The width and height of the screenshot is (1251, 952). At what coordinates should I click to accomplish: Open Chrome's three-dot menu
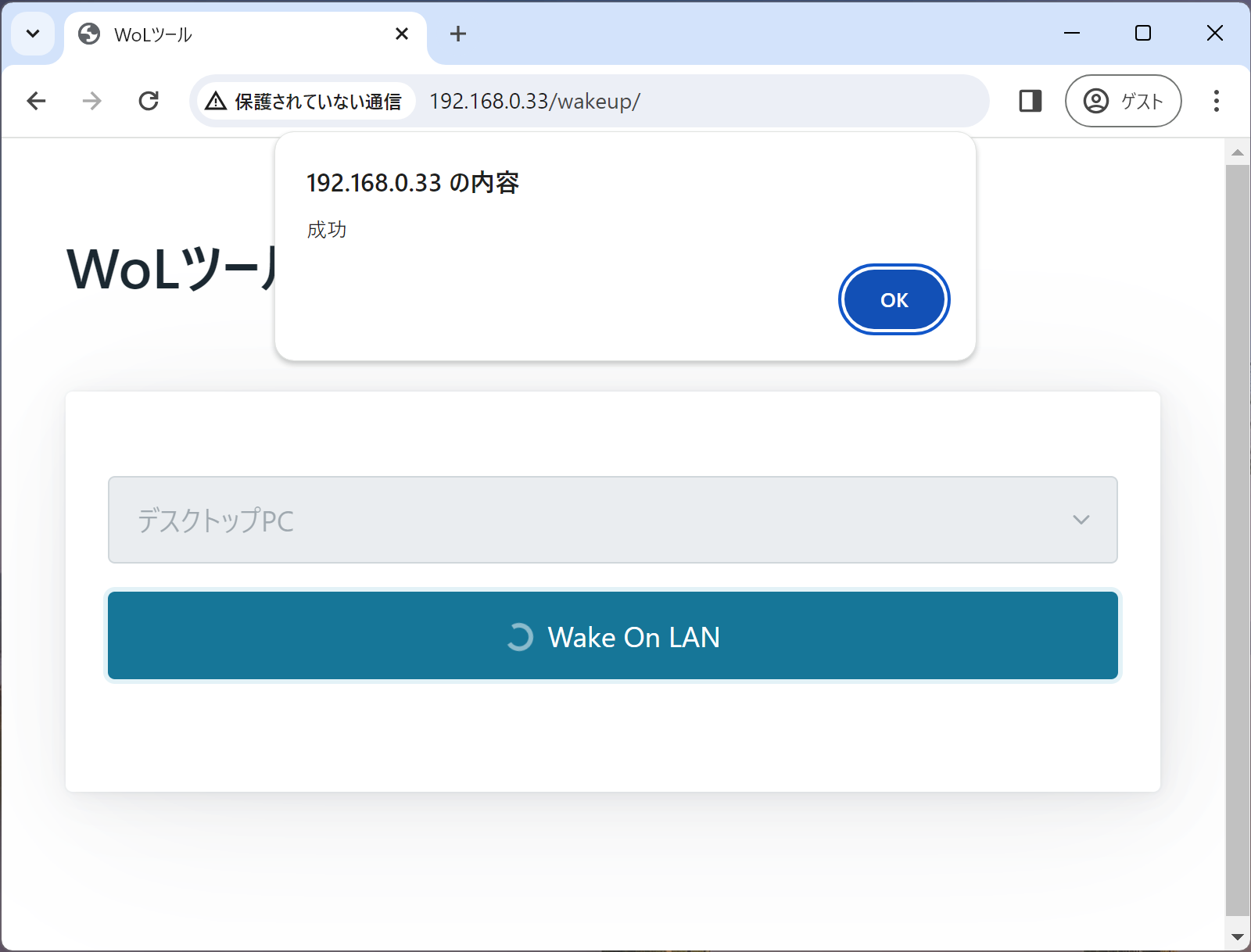coord(1216,101)
